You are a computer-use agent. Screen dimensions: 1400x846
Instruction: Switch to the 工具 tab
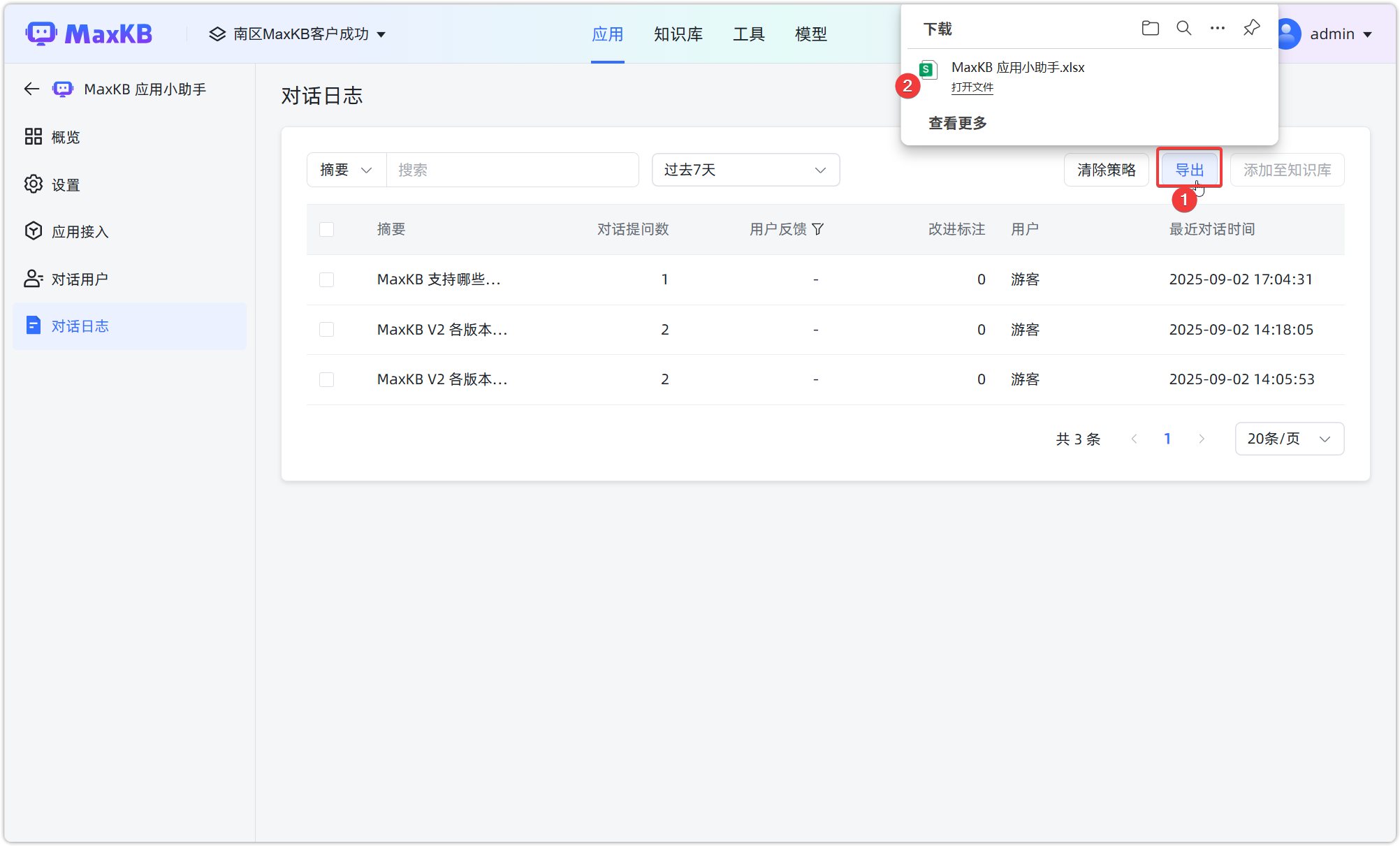(x=748, y=34)
